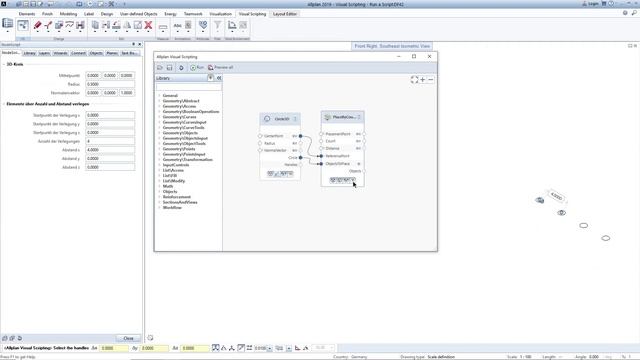This screenshot has height=360, width=640.
Task: Toggle the Objects output port on PlaceByCount
Action: (x=364, y=171)
